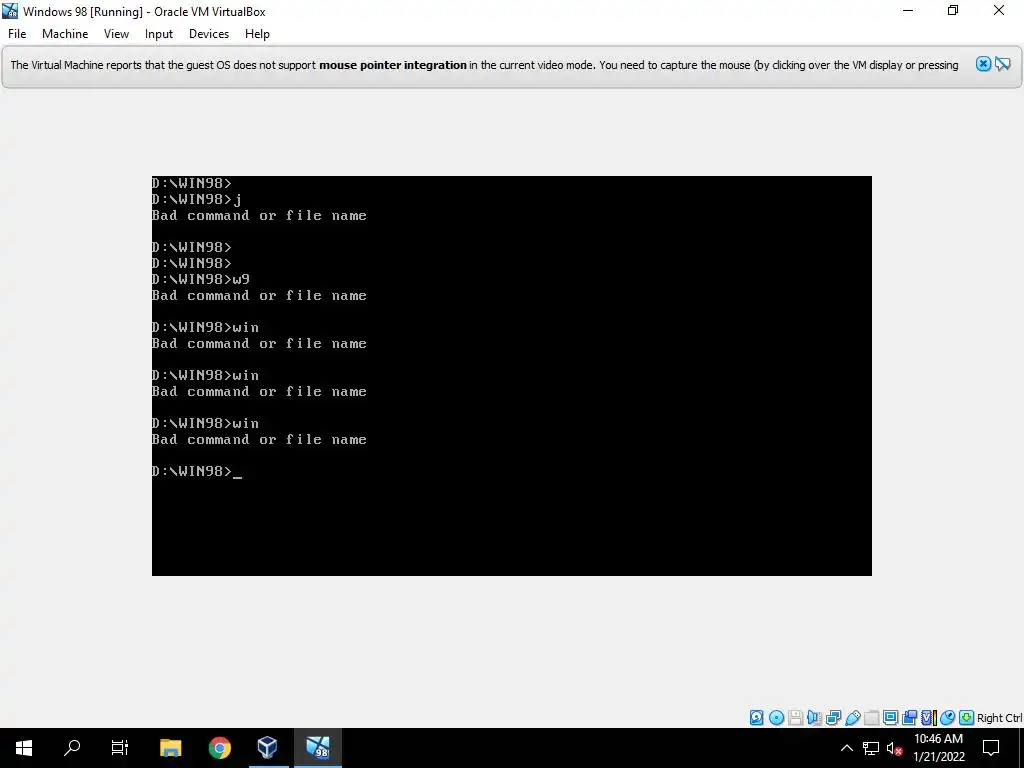
Task: Click the audio status icon
Action: click(814, 718)
